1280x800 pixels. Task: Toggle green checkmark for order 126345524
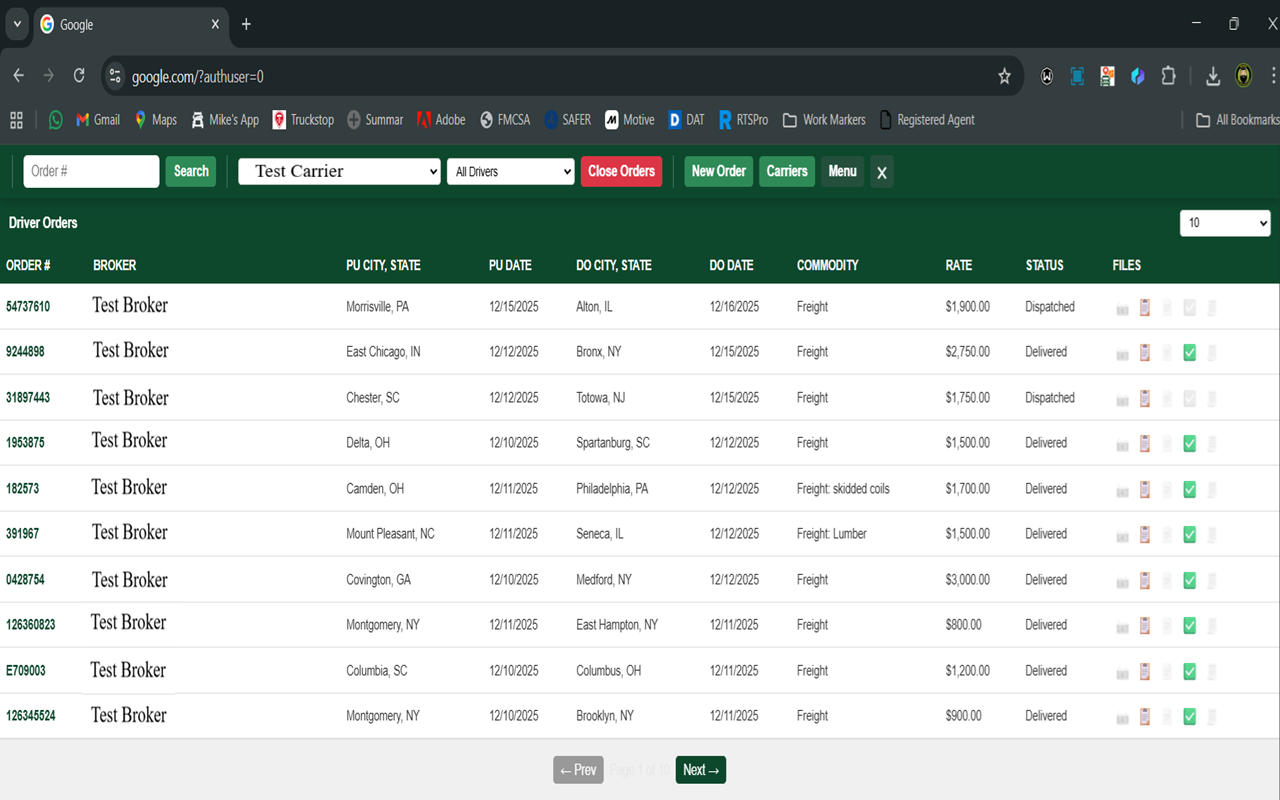coord(1189,716)
